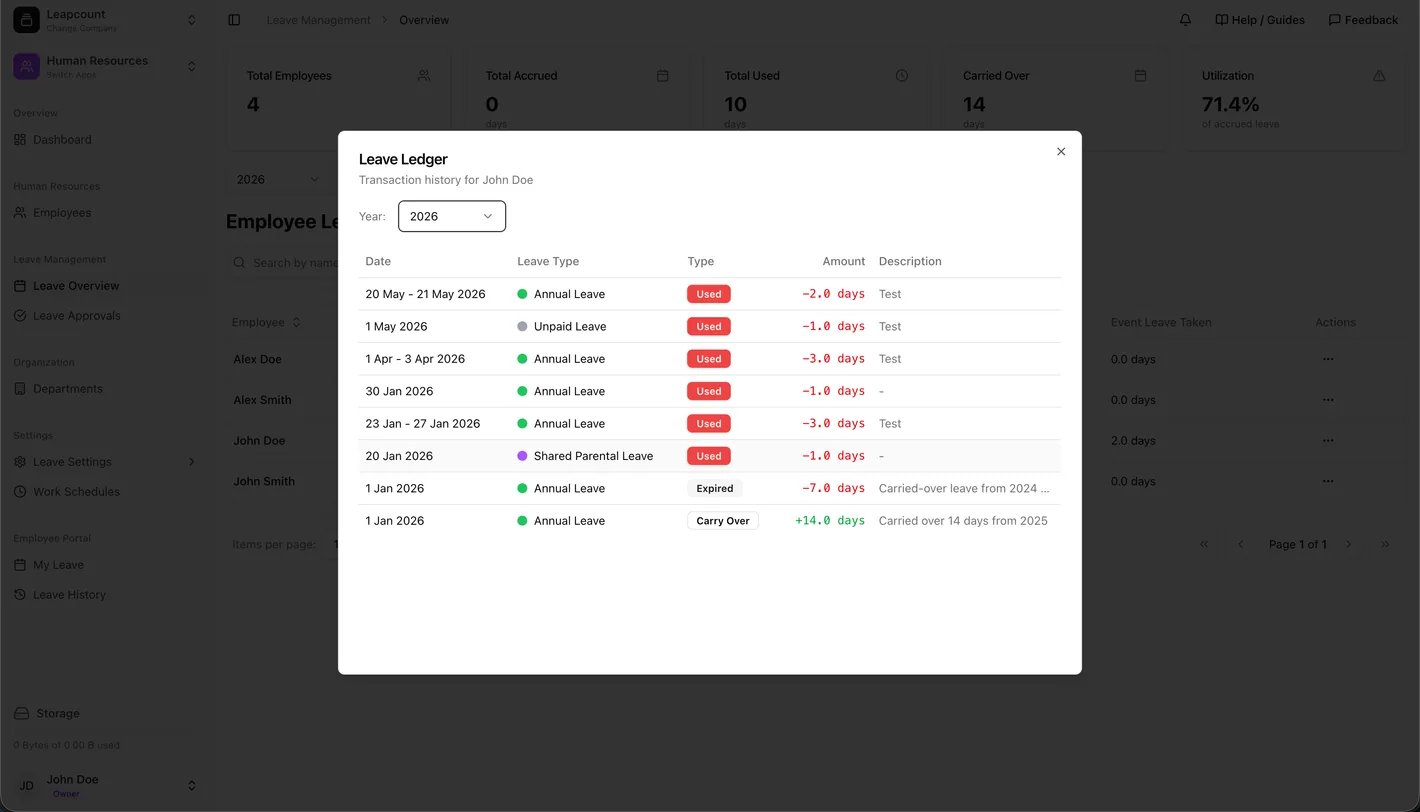This screenshot has width=1420, height=812.
Task: Click the Departments building icon
Action: point(20,389)
